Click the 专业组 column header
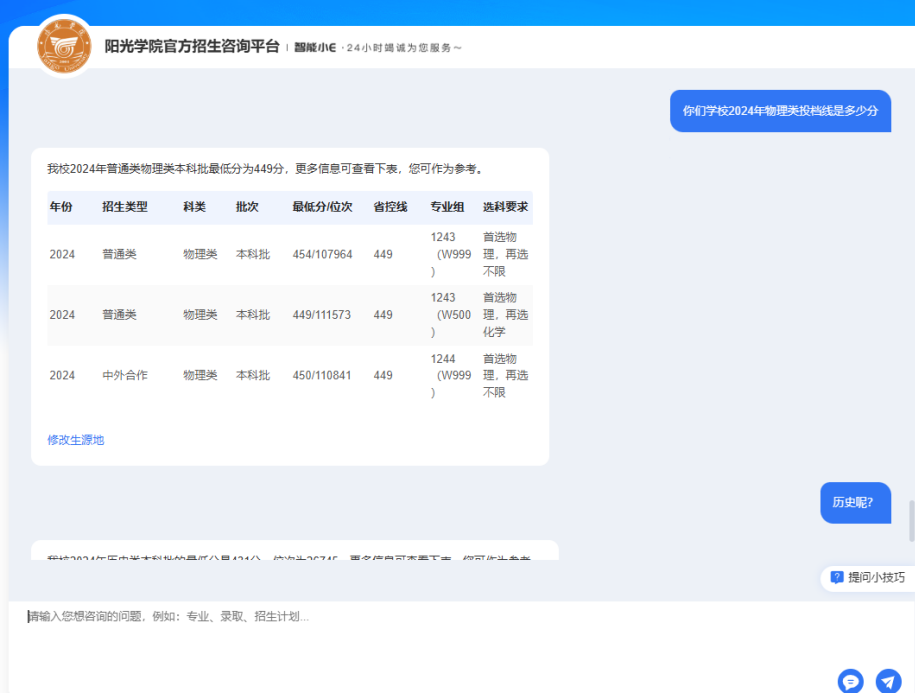 click(447, 207)
